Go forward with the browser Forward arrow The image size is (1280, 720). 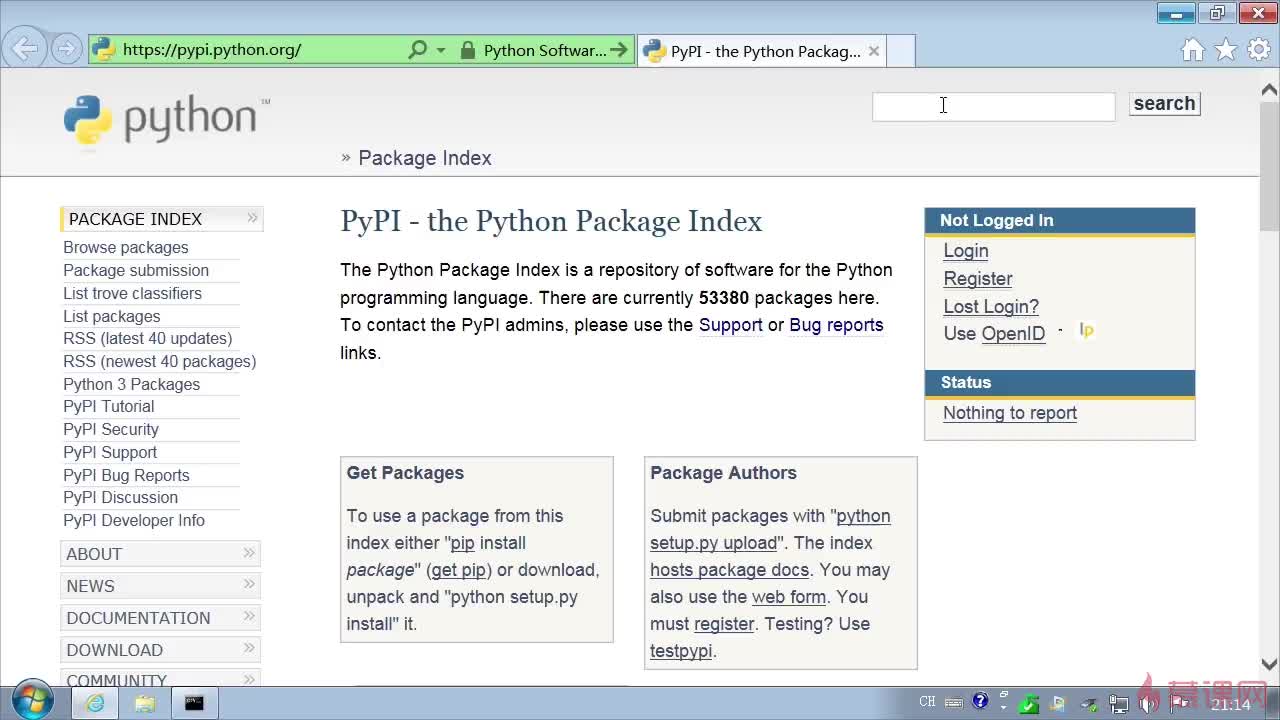[x=66, y=49]
